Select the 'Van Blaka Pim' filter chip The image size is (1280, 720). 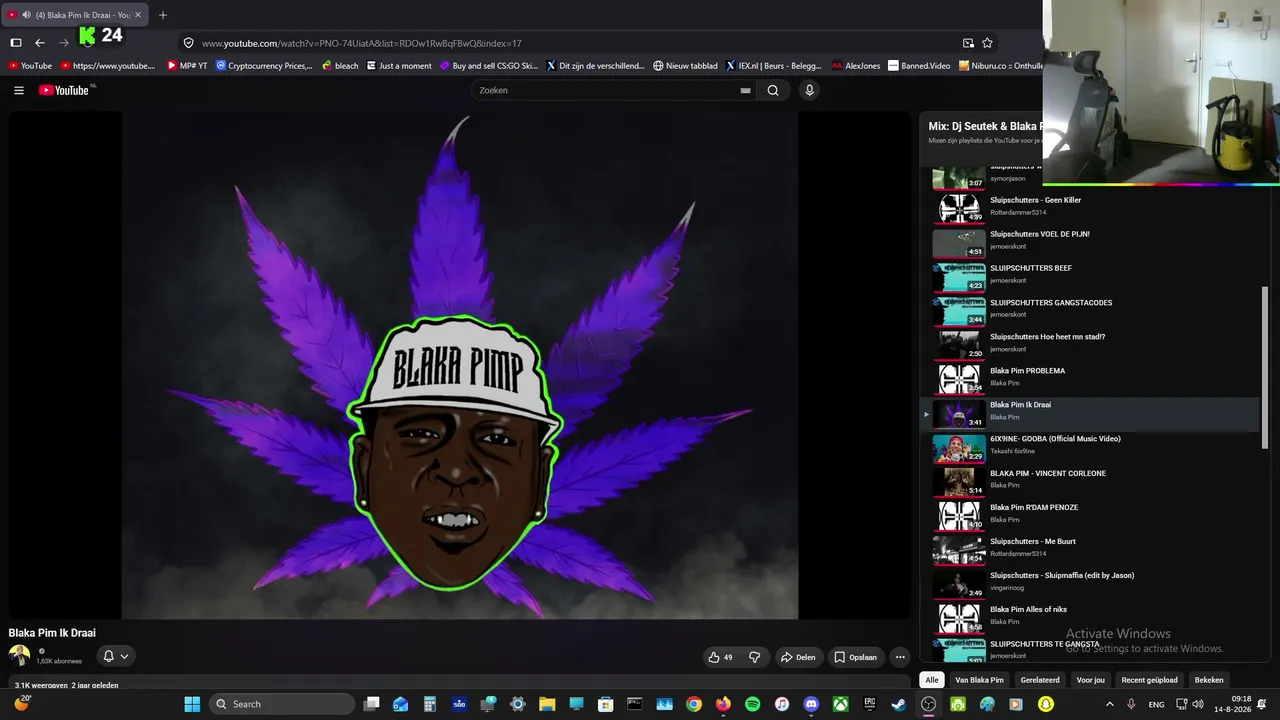click(979, 680)
